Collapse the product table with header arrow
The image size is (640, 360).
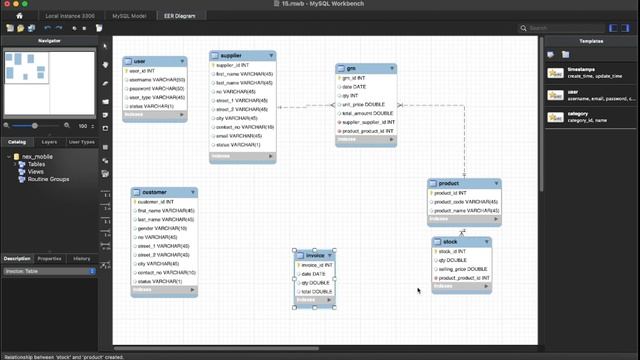(496, 183)
